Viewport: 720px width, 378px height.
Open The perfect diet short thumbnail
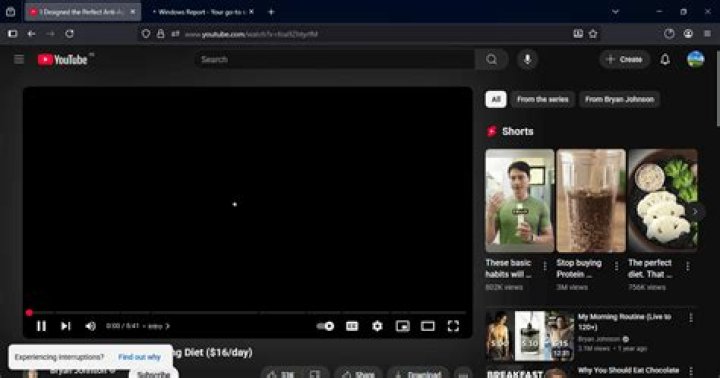point(663,201)
